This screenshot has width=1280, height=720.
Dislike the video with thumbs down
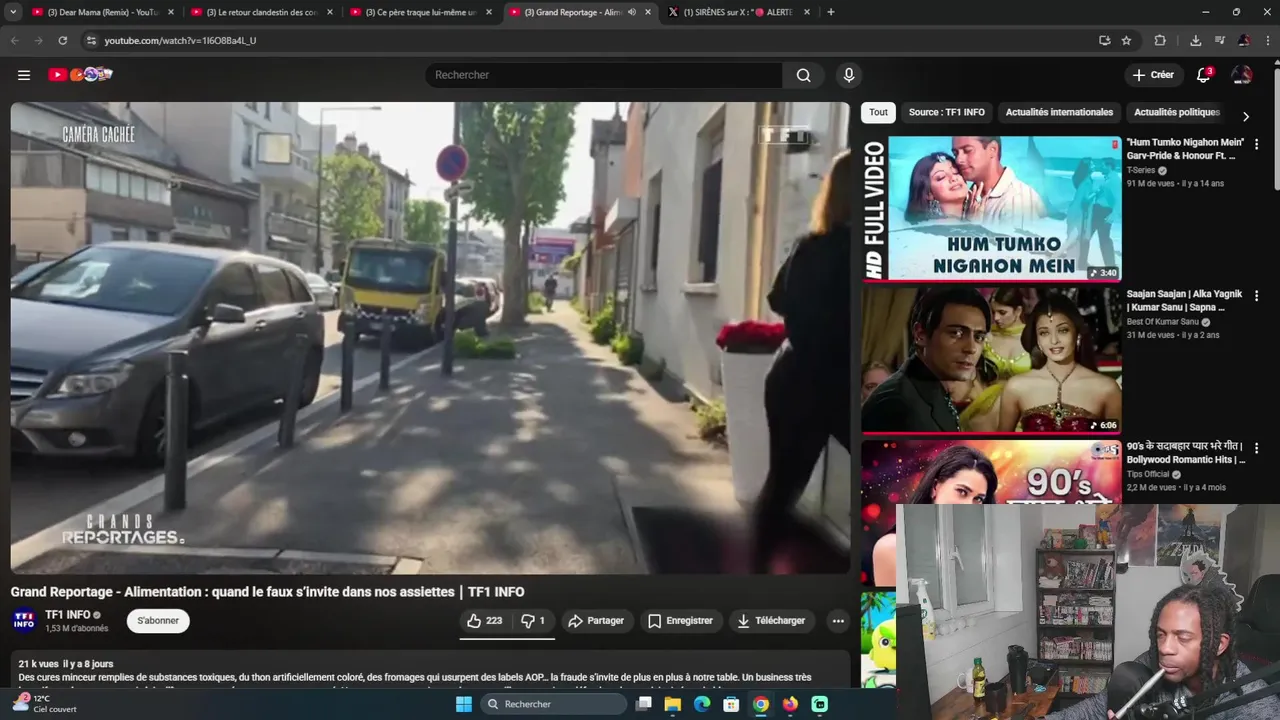pos(533,621)
